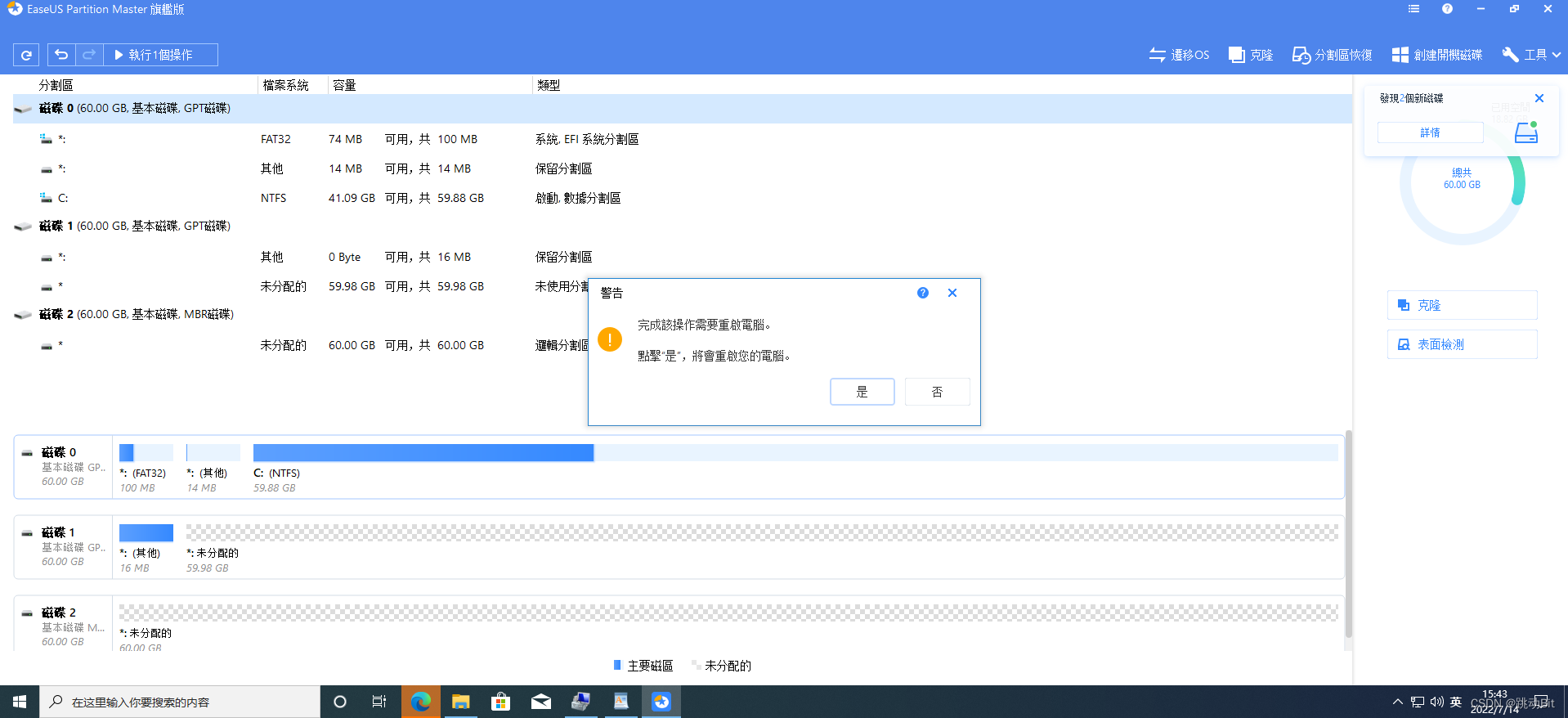The height and width of the screenshot is (718, 1568).
Task: Click the undo arrow button
Action: (61, 55)
